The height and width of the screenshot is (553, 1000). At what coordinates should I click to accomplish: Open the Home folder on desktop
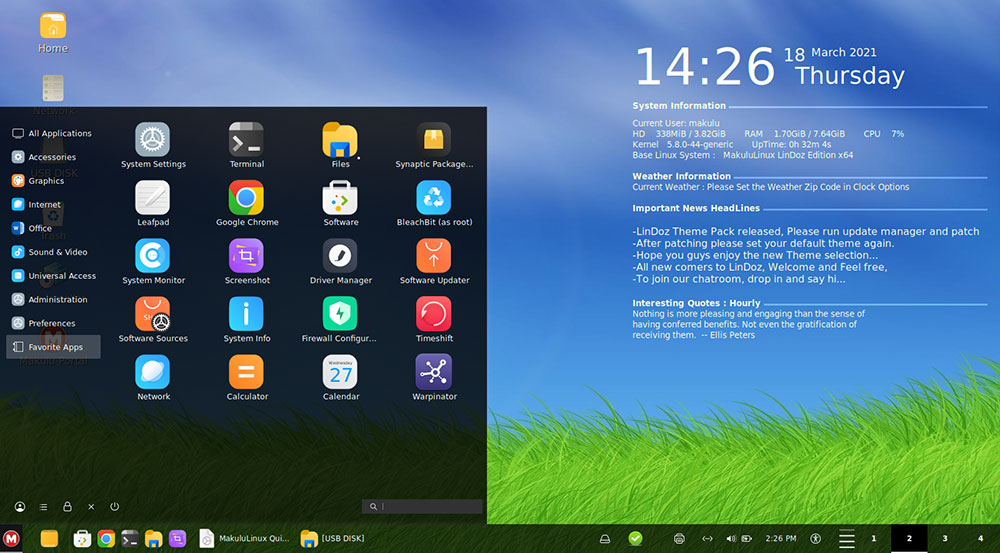(53, 33)
